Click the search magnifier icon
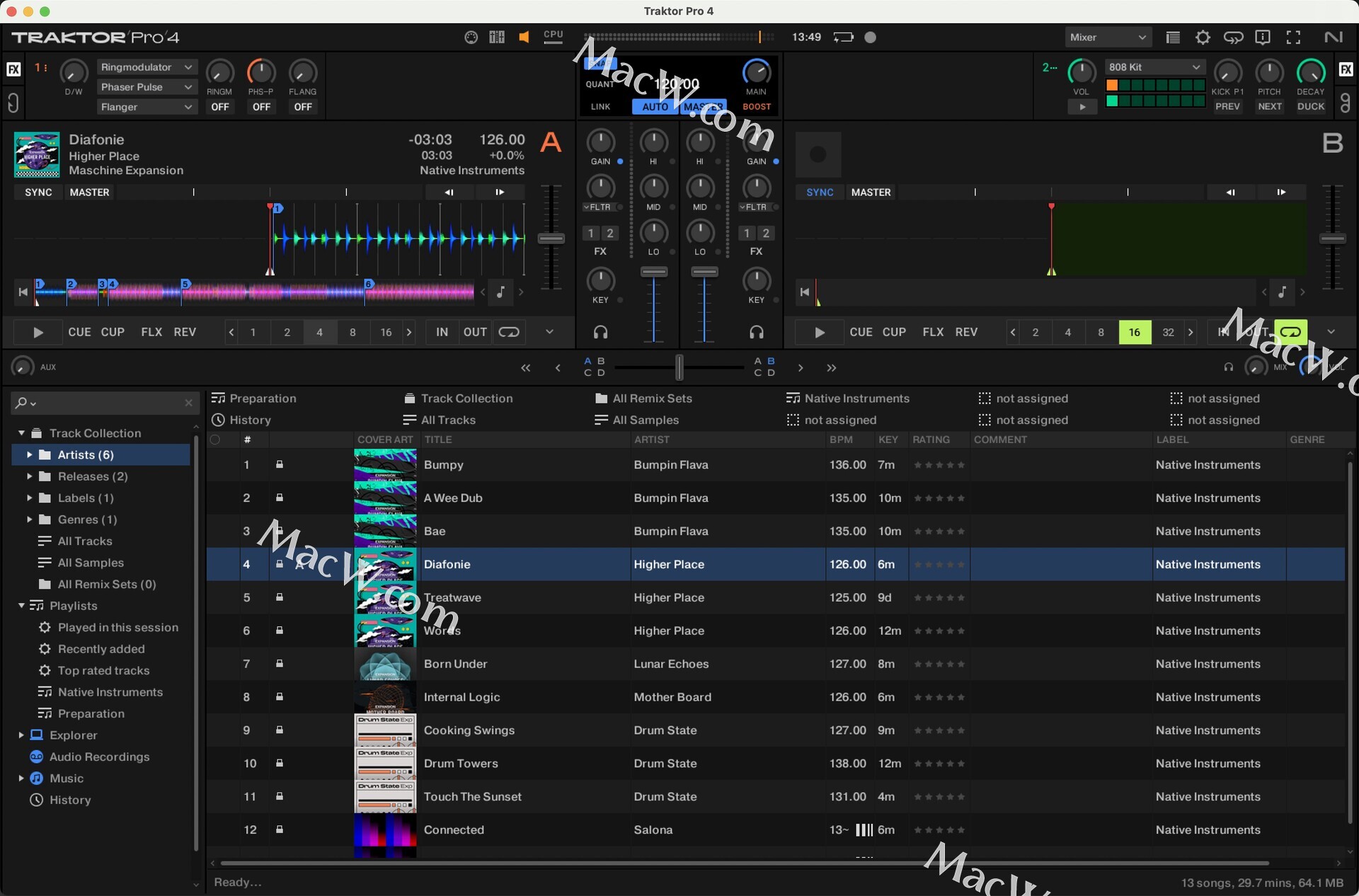Viewport: 1359px width, 896px height. [21, 403]
